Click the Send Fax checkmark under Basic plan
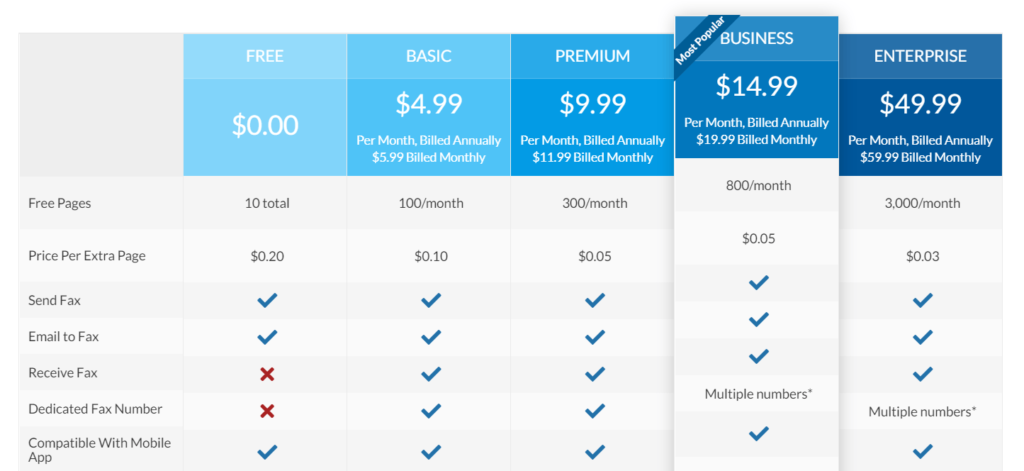This screenshot has width=1024, height=471. [431, 300]
